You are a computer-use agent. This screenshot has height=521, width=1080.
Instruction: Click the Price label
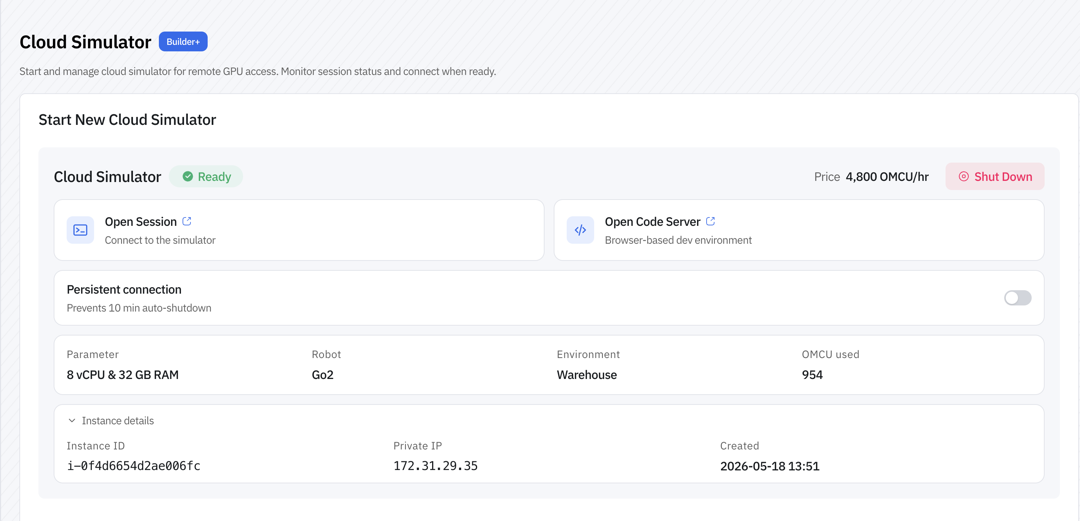pyautogui.click(x=827, y=176)
